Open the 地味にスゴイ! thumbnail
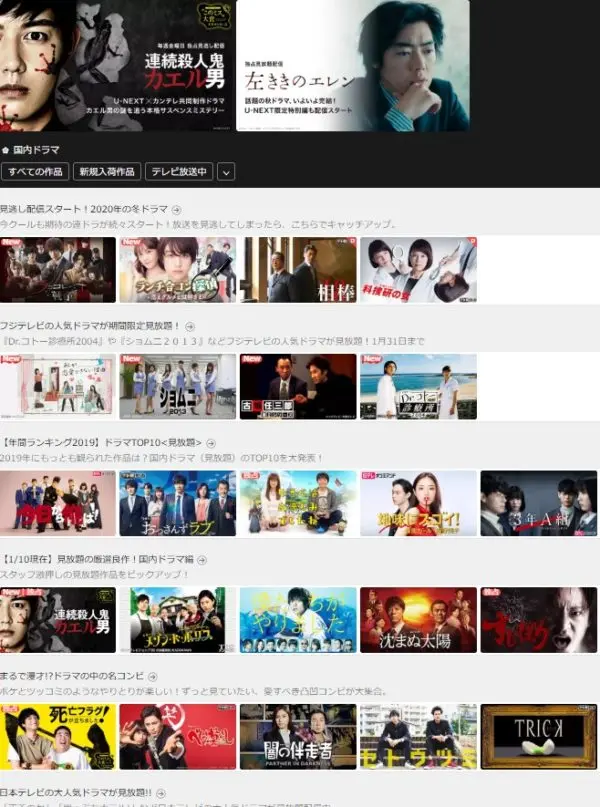 [419, 503]
